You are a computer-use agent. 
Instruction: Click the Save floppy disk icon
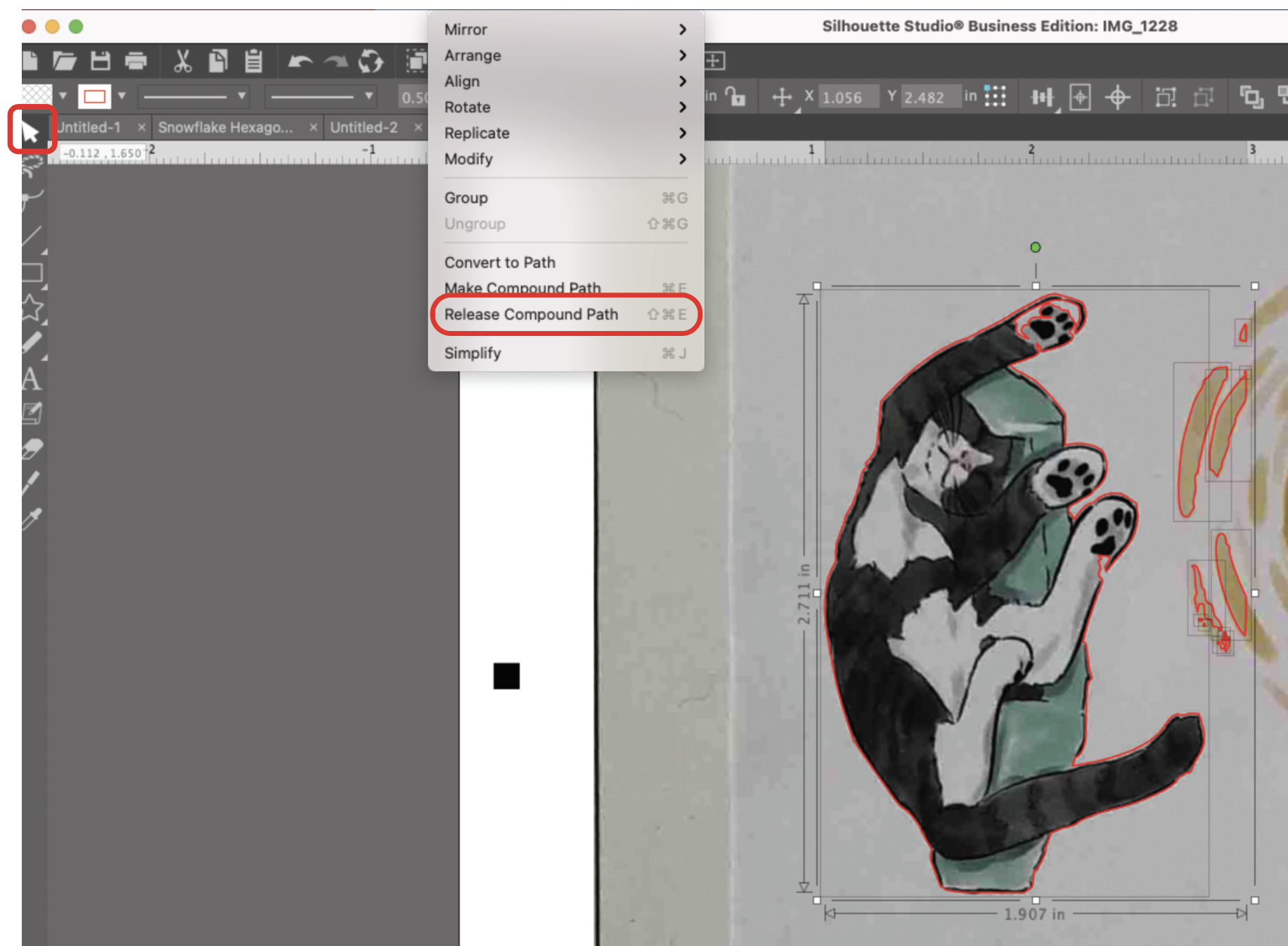click(x=100, y=61)
